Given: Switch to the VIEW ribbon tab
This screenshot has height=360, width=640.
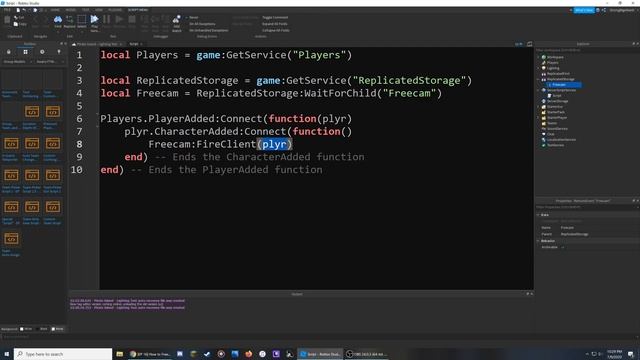Looking at the screenshot, I should click(x=99, y=10).
